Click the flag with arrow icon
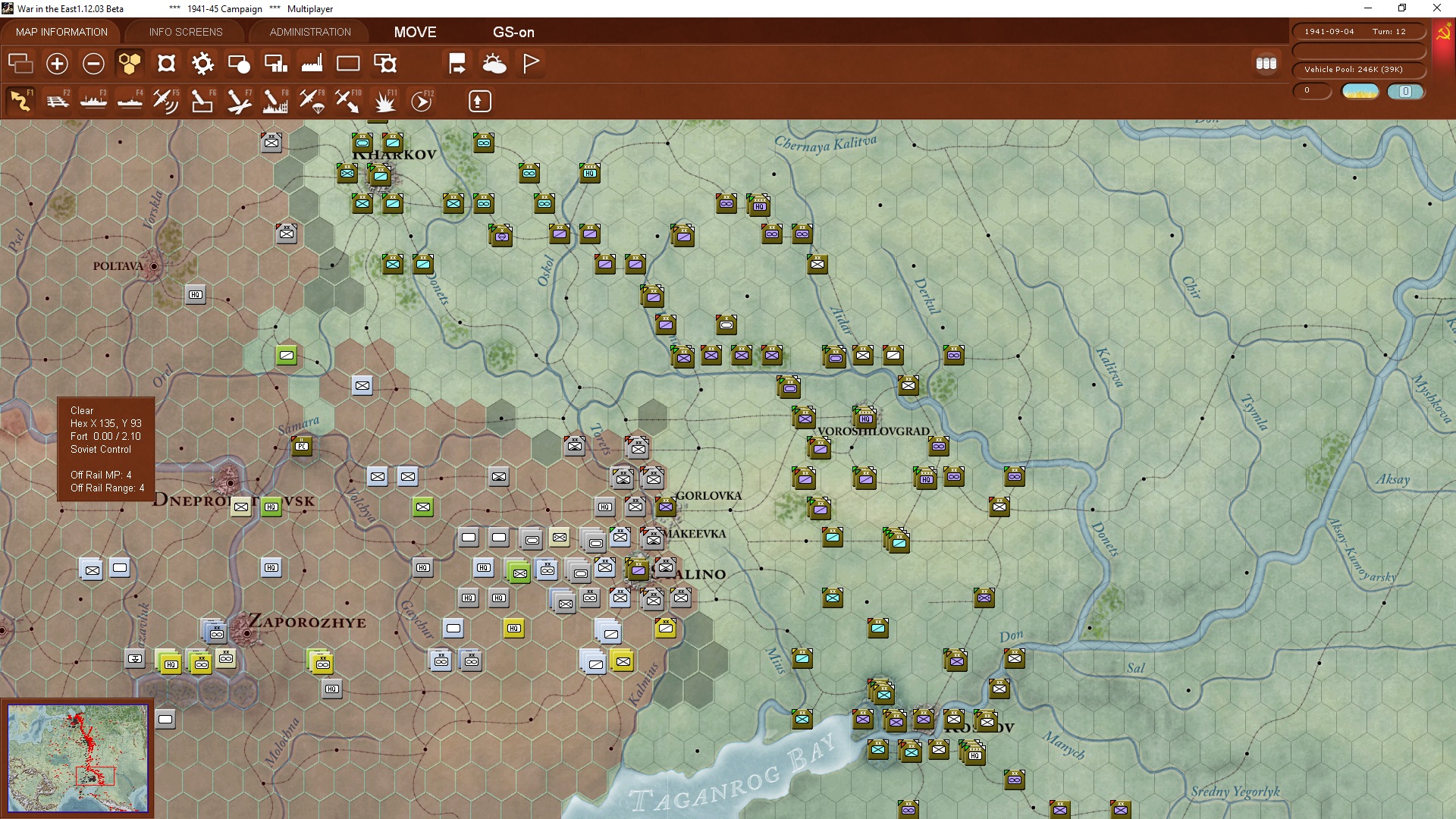The image size is (1456, 819). click(x=457, y=64)
